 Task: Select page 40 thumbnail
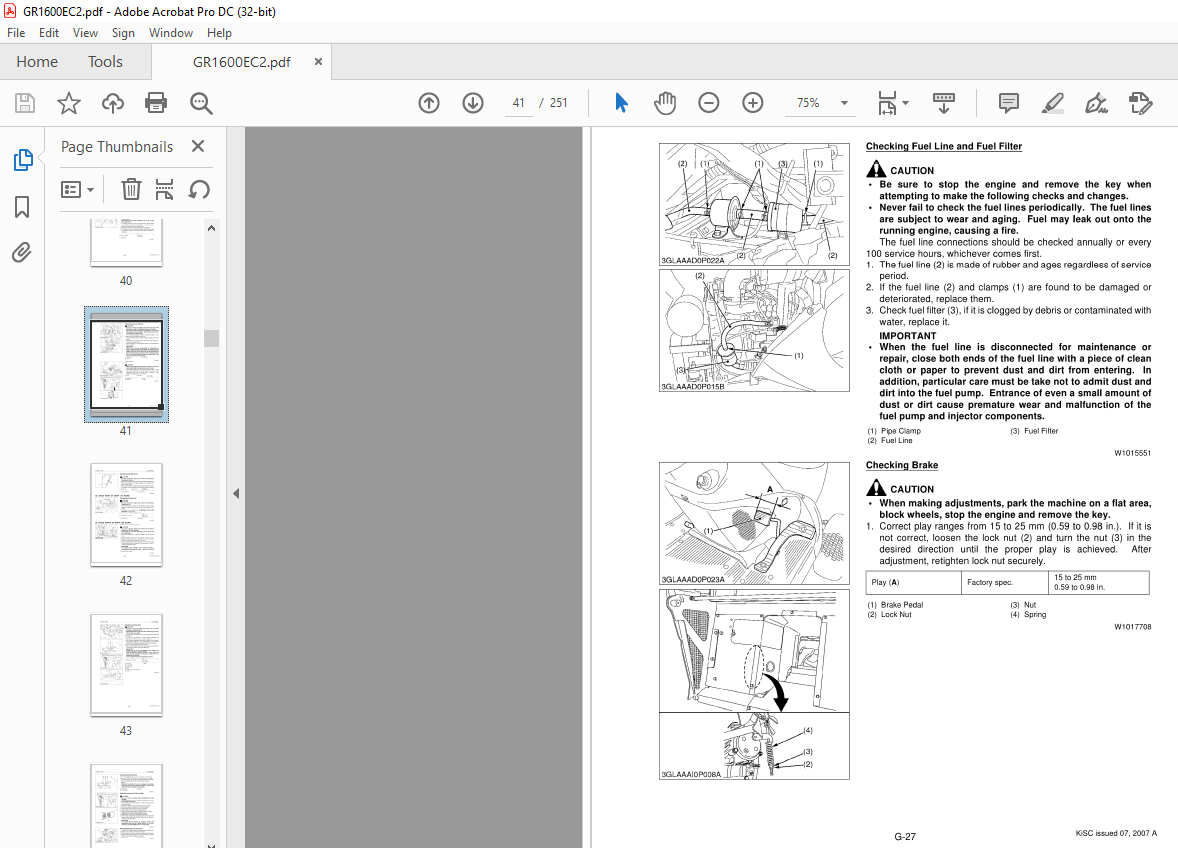pos(126,242)
